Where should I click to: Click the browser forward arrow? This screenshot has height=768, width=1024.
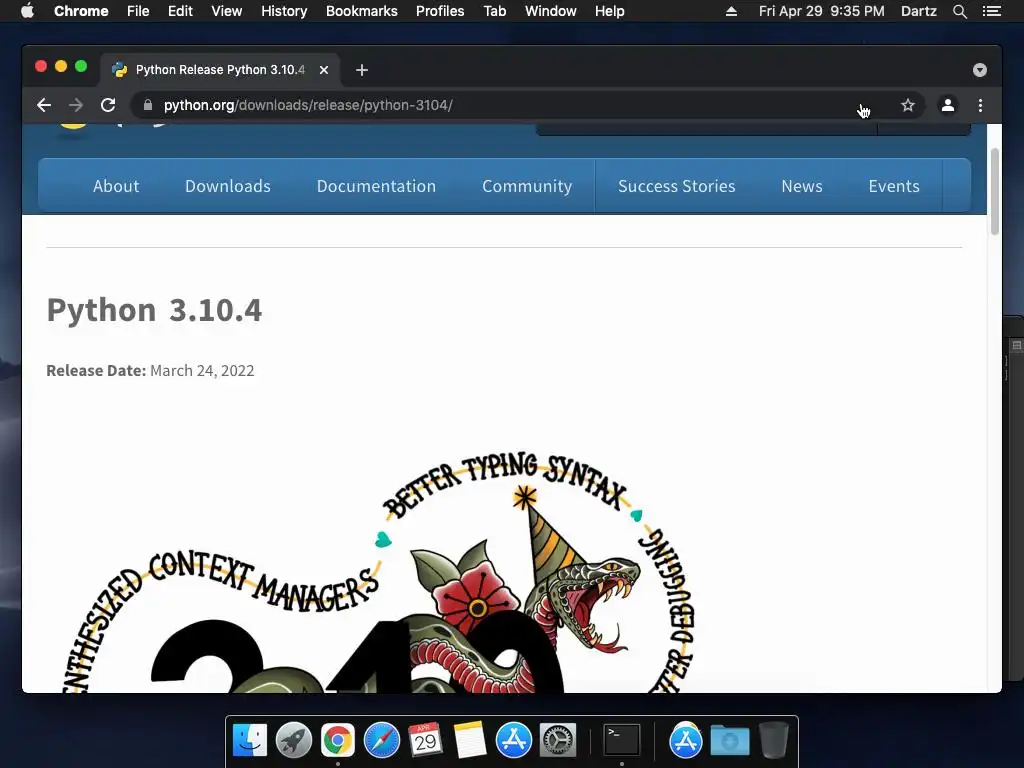click(76, 105)
